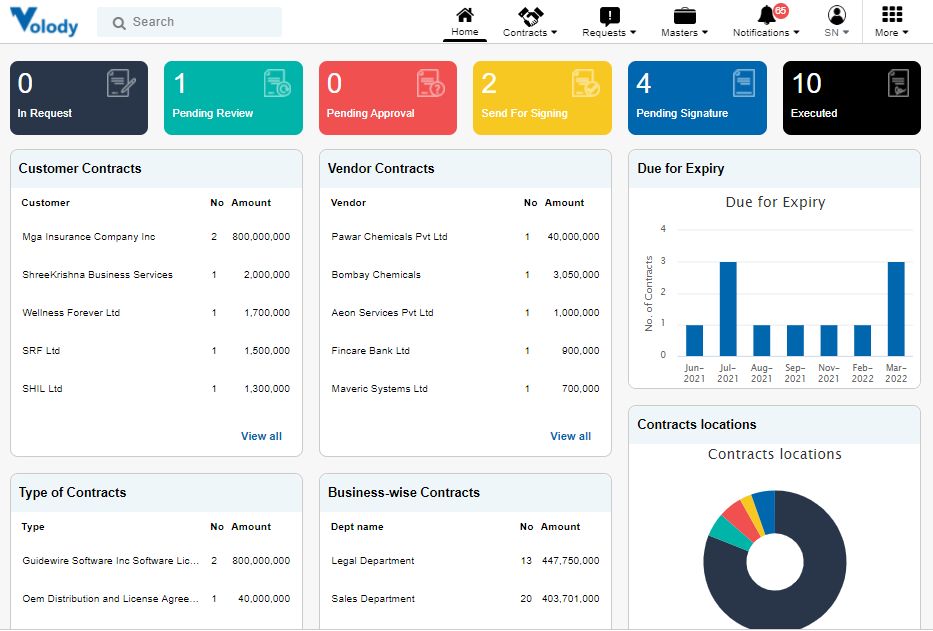The height and width of the screenshot is (631, 933).
Task: Click View all under Customer Contracts
Action: point(261,436)
